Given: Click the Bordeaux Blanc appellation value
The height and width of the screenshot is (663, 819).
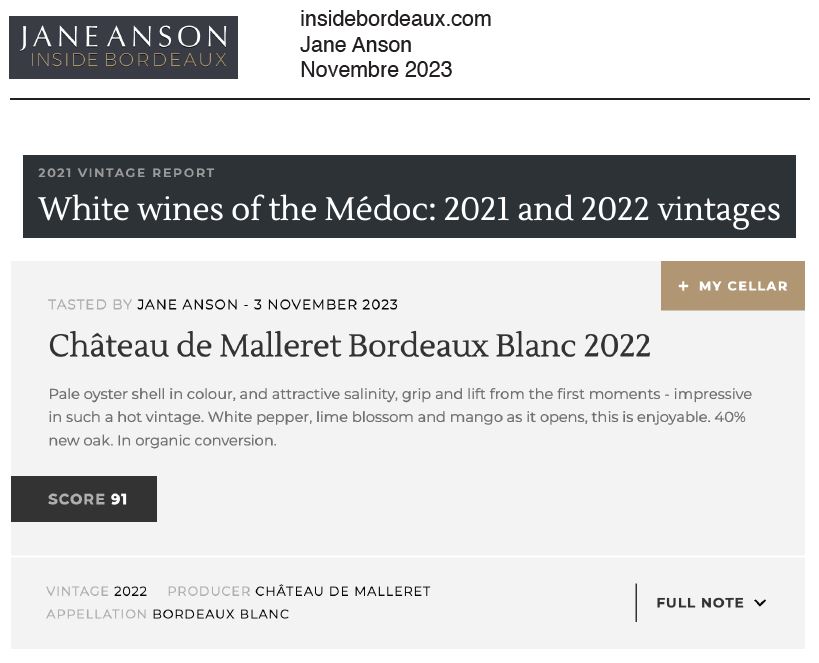Looking at the screenshot, I should click(x=221, y=614).
